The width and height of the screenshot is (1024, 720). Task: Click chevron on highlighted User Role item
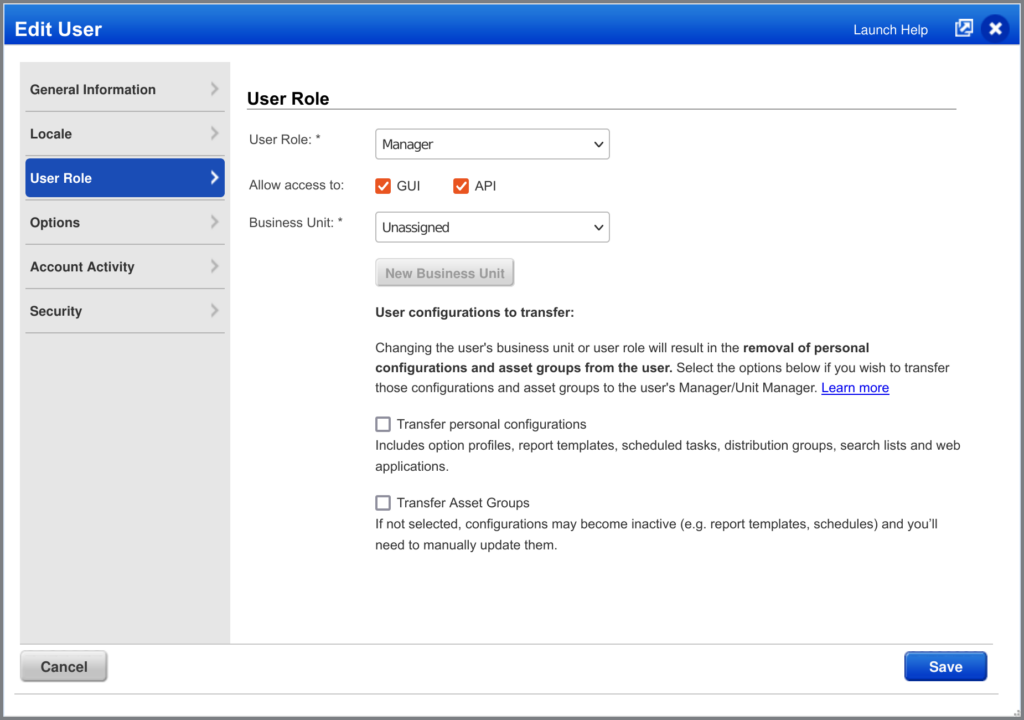pos(214,177)
